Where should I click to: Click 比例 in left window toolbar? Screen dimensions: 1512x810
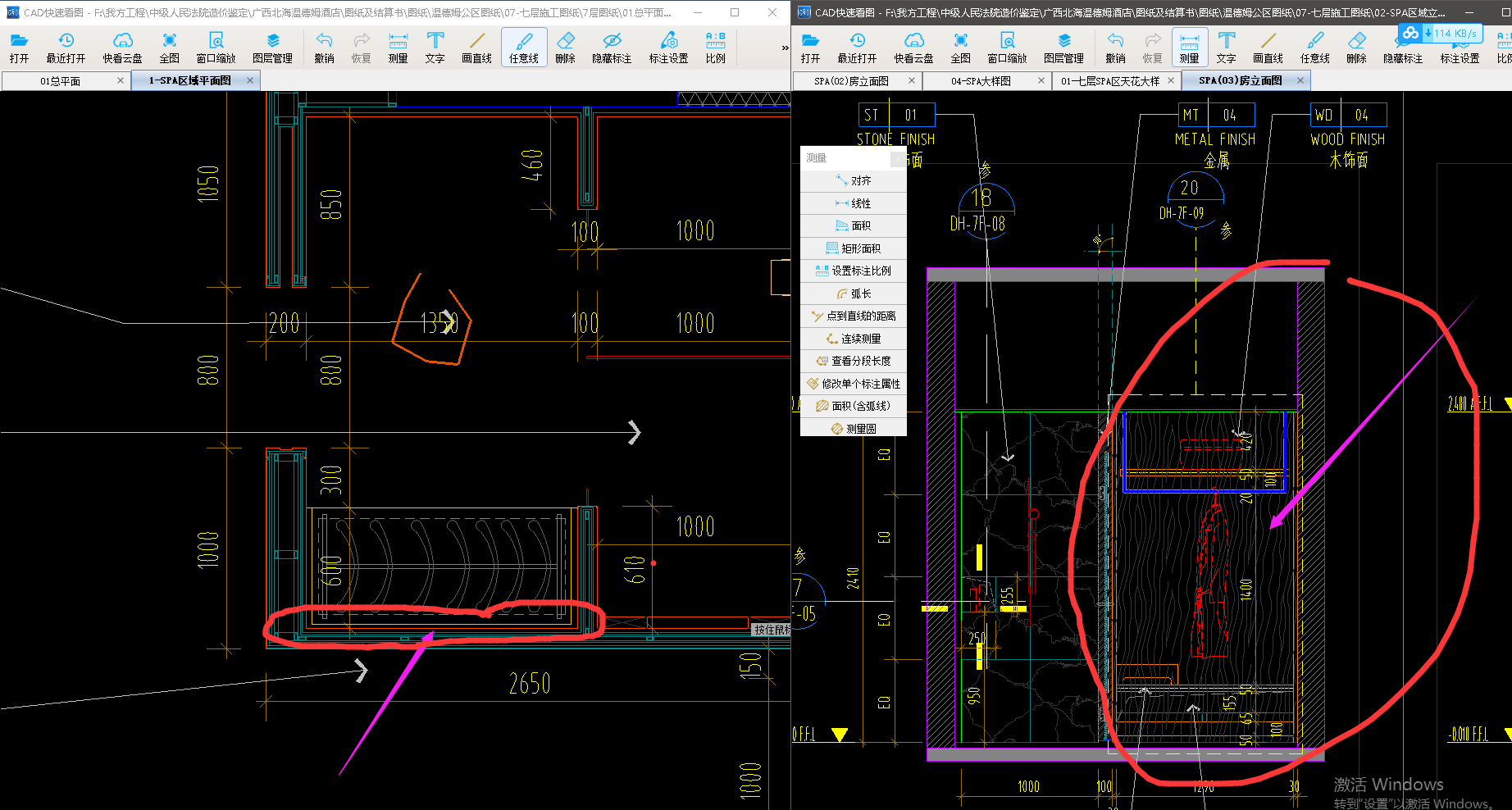[716, 48]
